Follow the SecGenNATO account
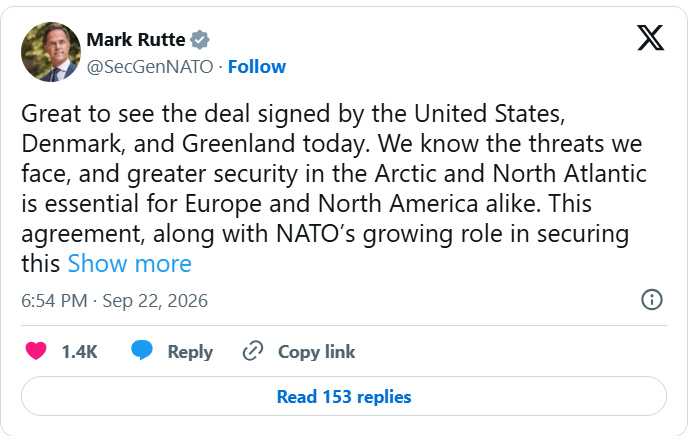The height and width of the screenshot is (440, 700). 257,67
